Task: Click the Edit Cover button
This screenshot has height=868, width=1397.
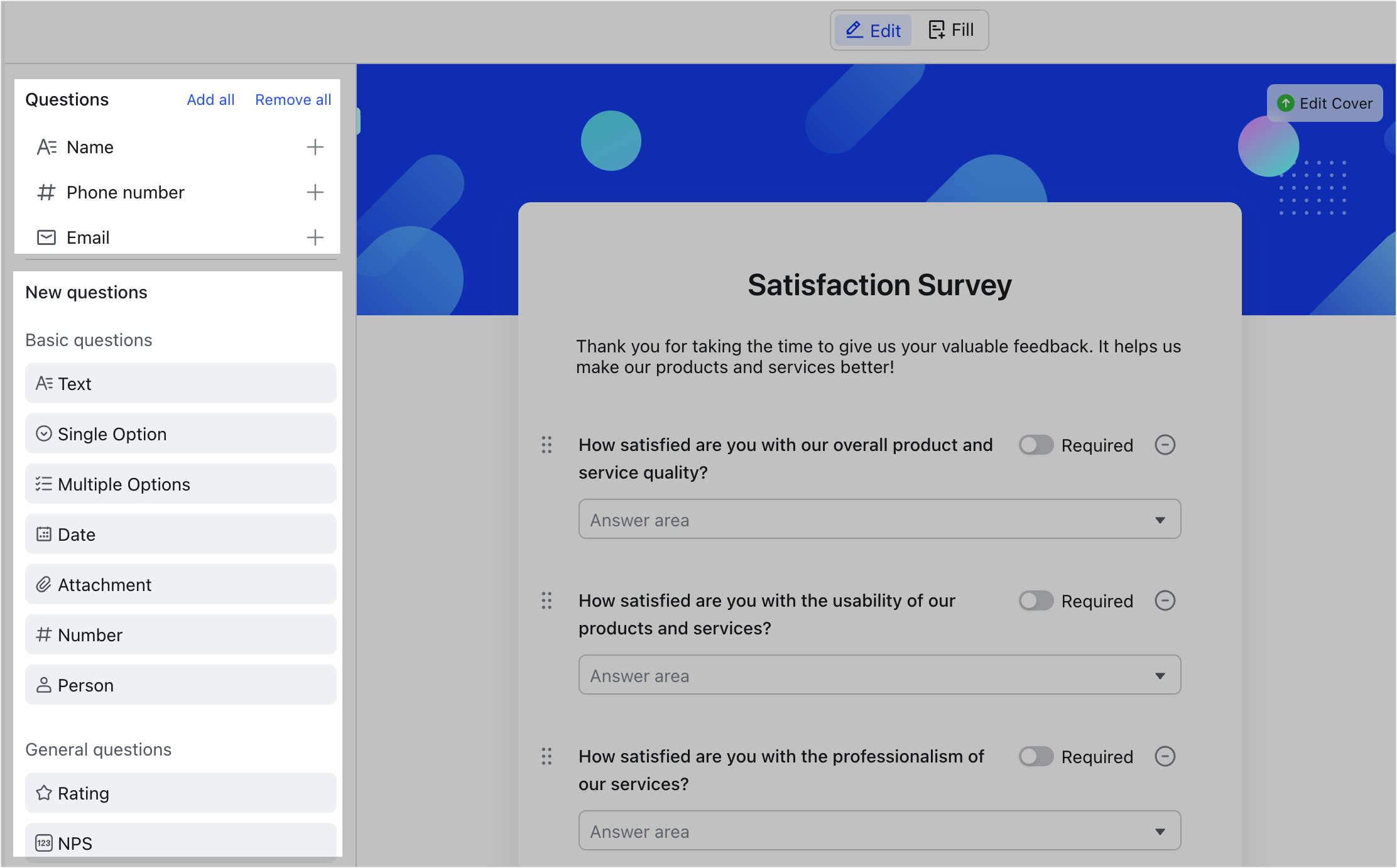Action: (1325, 103)
